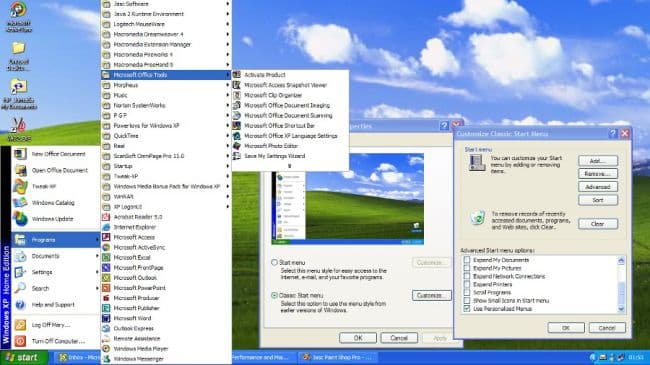This screenshot has height=365, width=650.
Task: Expand Macromedia Dreamweaver 4 folder
Action: pyautogui.click(x=166, y=34)
